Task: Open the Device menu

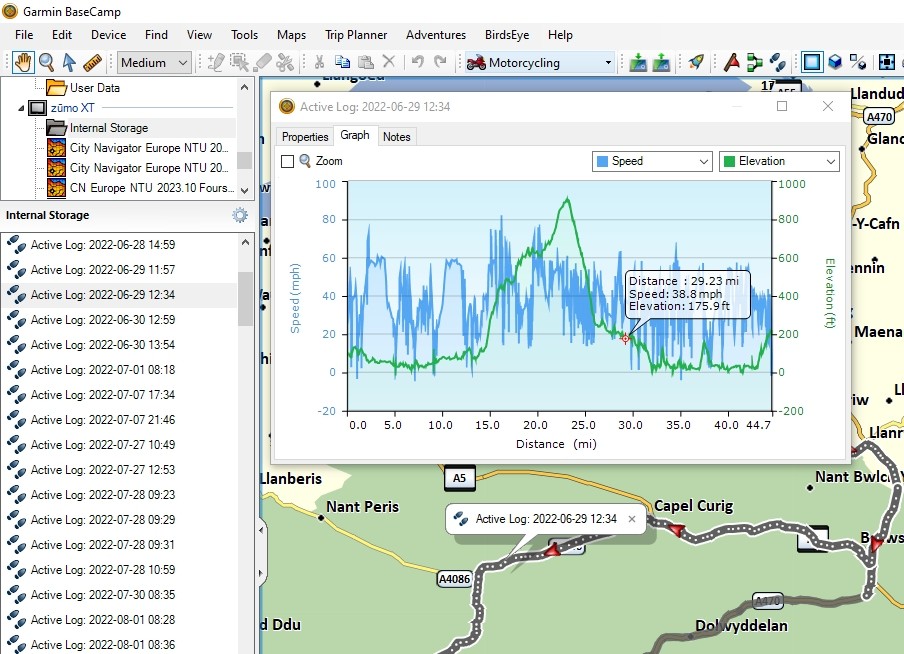Action: pyautogui.click(x=108, y=35)
